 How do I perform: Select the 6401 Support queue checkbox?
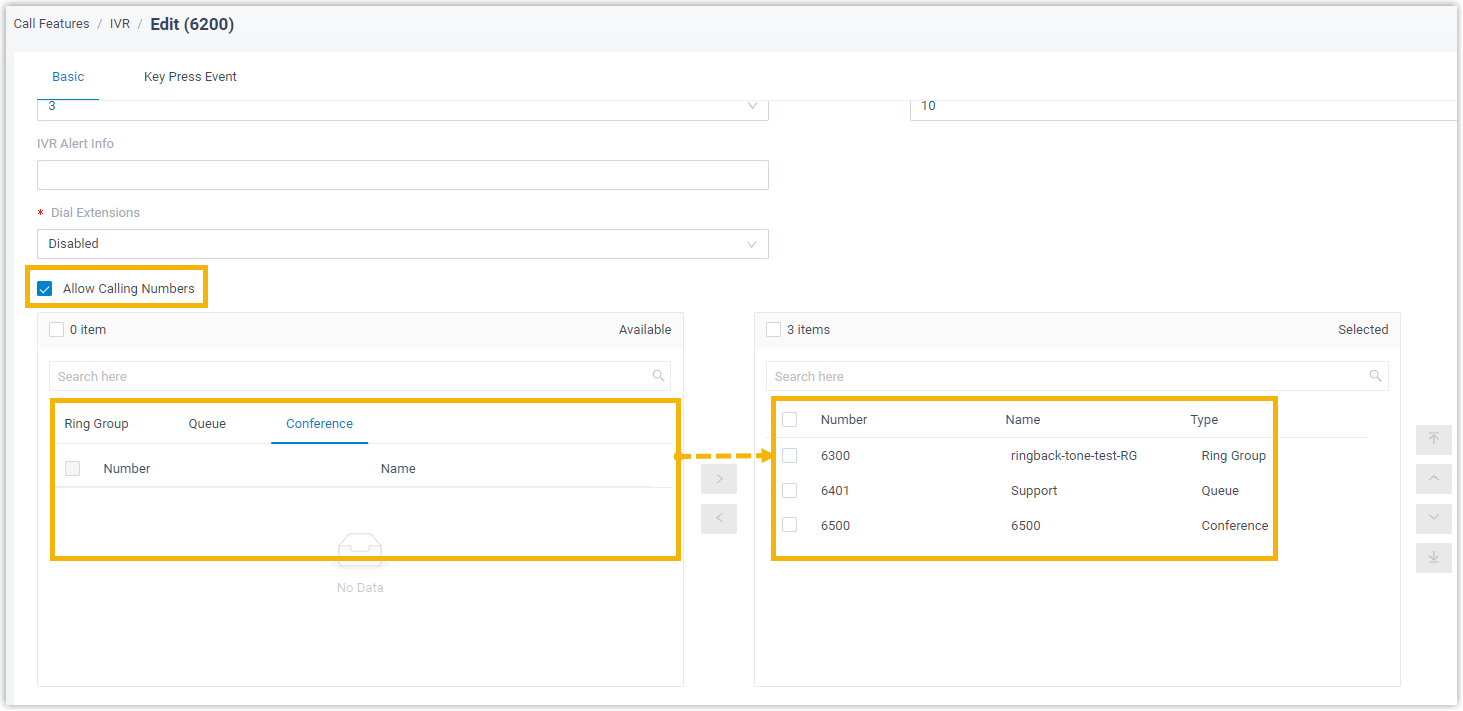pos(790,491)
